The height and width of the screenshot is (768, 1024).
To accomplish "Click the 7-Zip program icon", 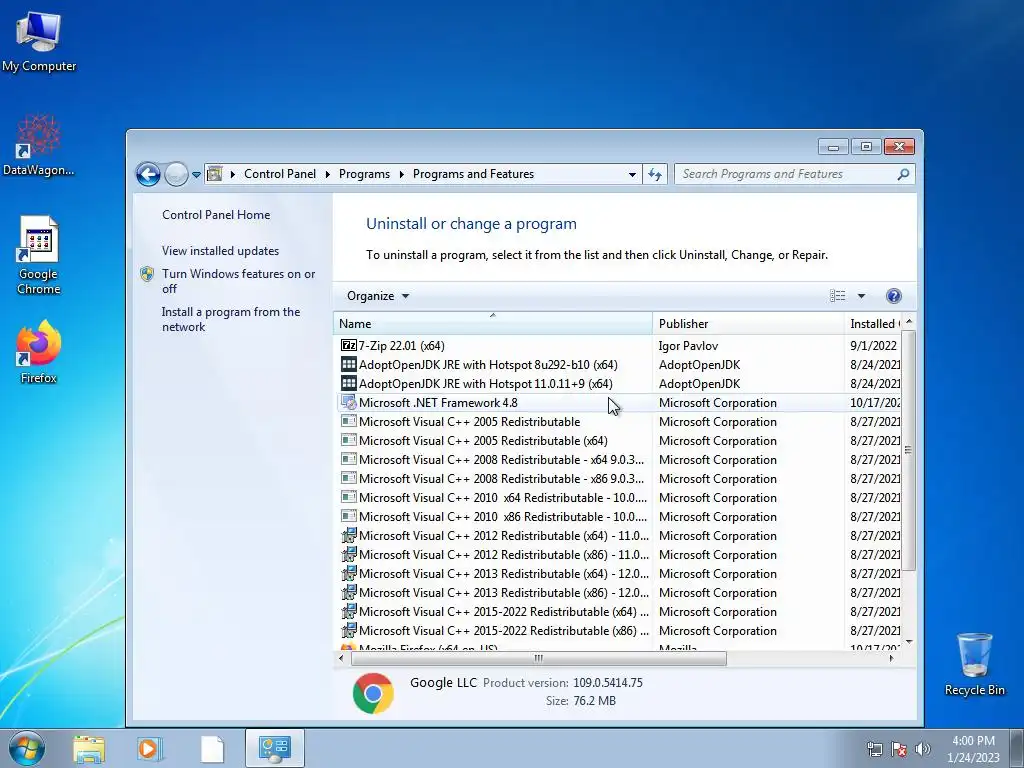I will point(349,345).
